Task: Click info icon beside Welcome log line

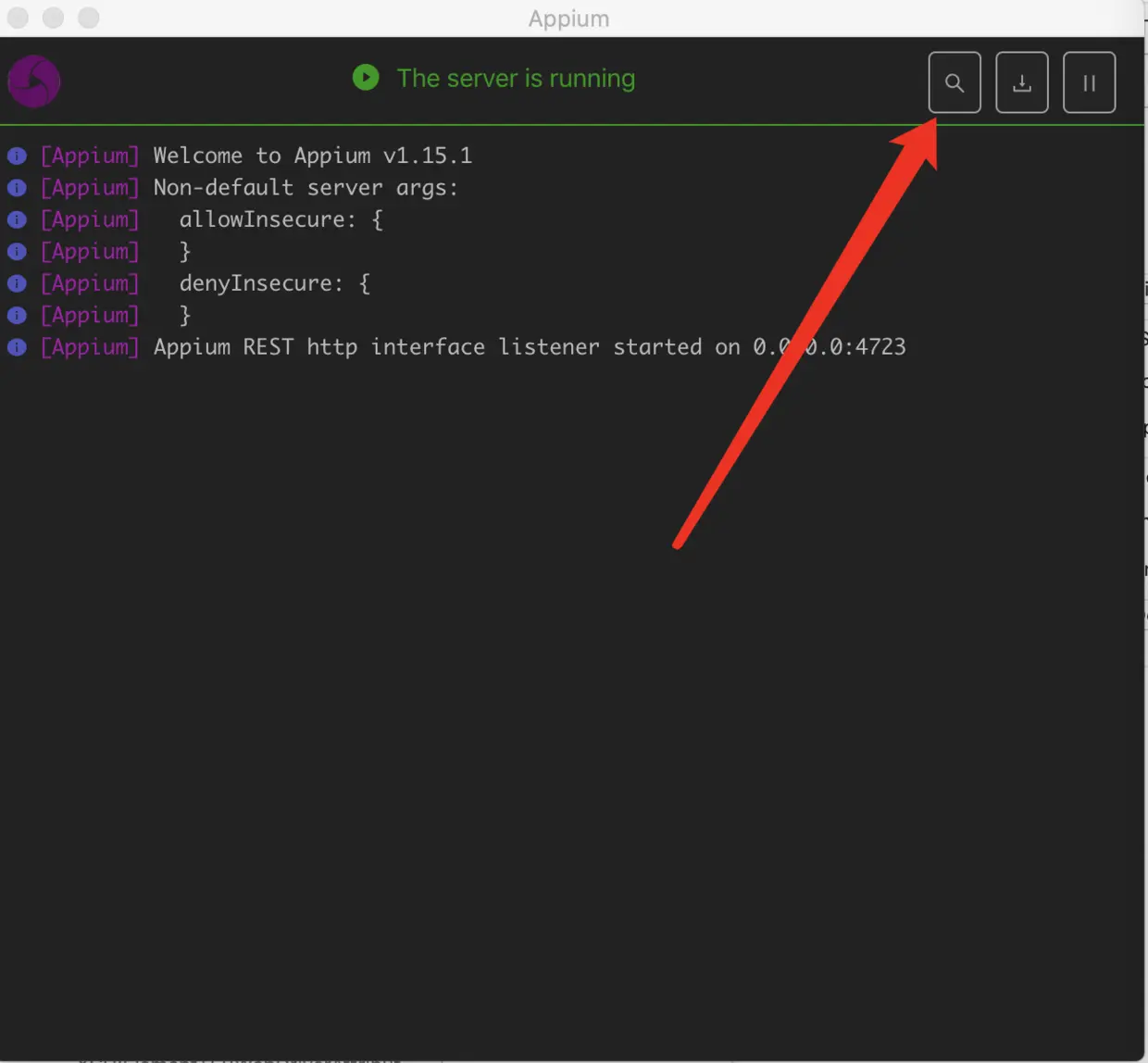Action: coord(17,156)
